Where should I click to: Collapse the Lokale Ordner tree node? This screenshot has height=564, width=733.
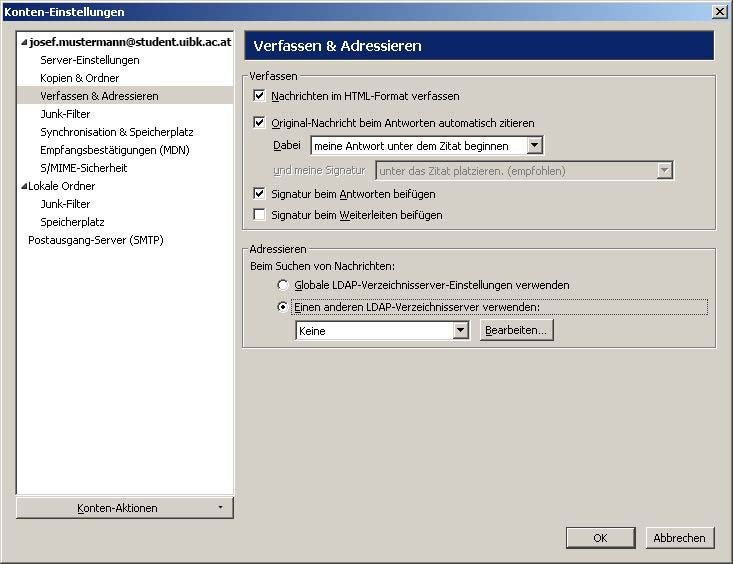point(24,186)
